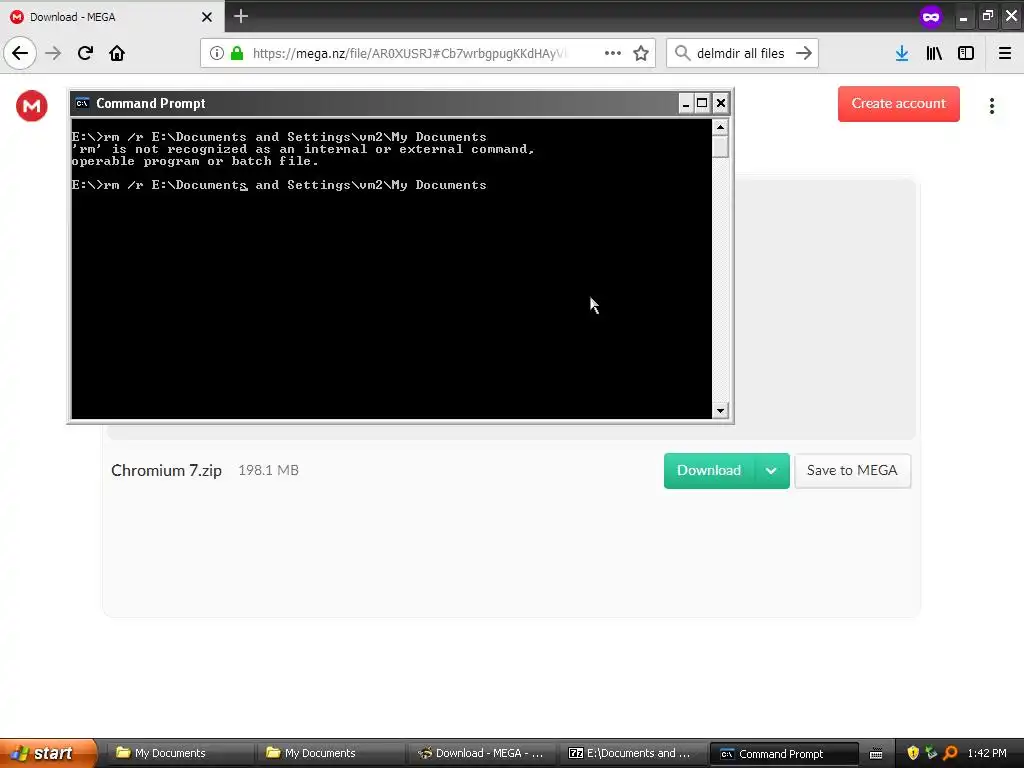
Task: Submit search with the go arrow
Action: 804,53
